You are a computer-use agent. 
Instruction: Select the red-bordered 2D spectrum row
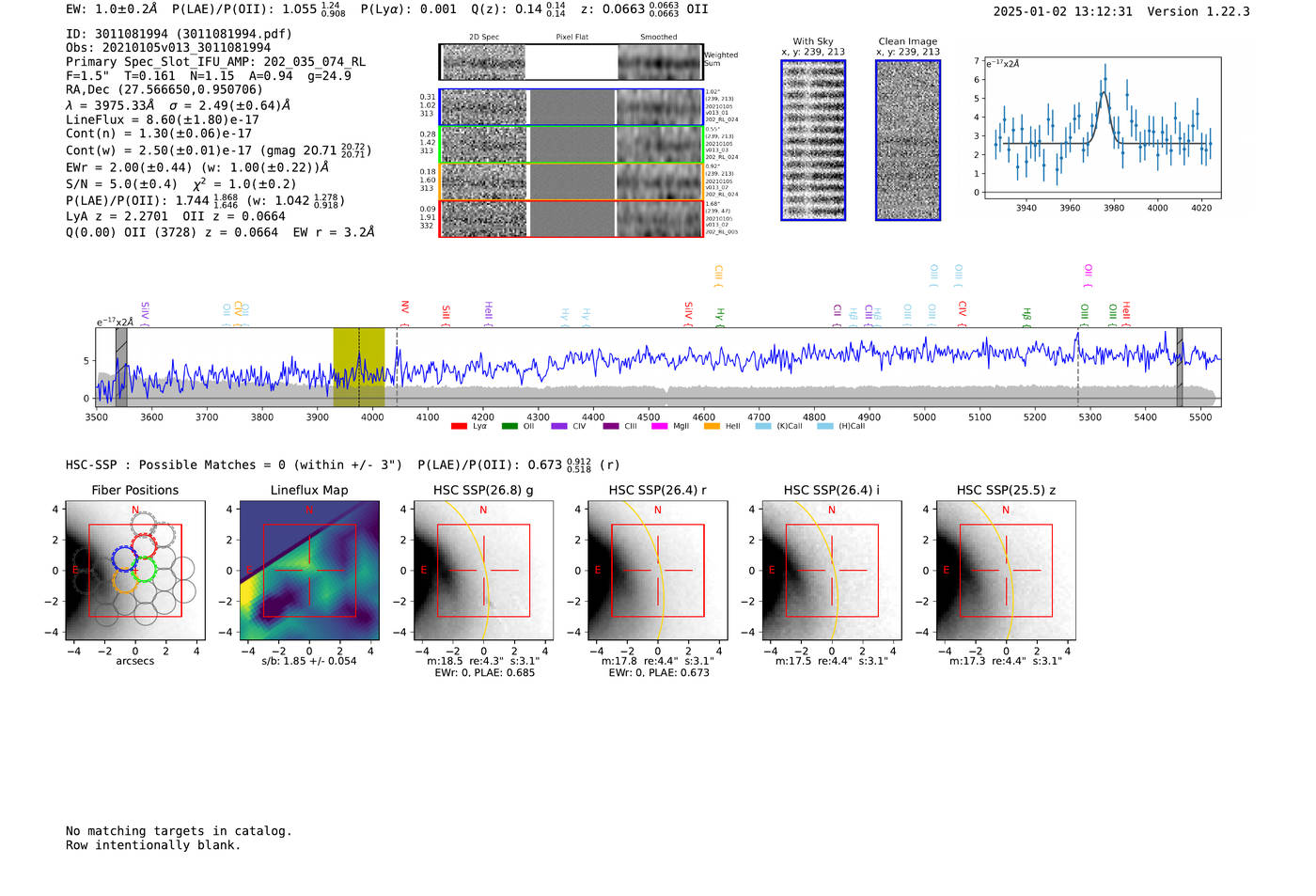[572, 218]
